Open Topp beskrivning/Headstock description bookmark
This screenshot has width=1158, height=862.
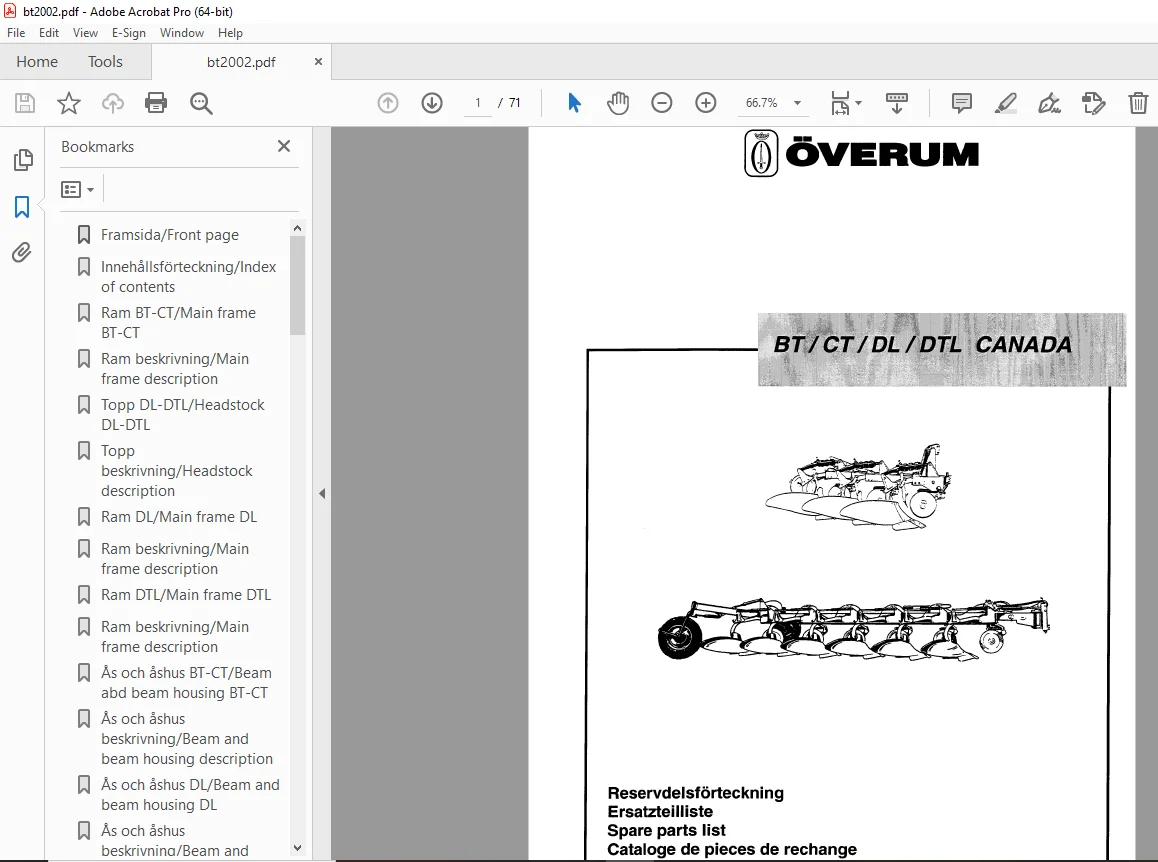point(177,471)
